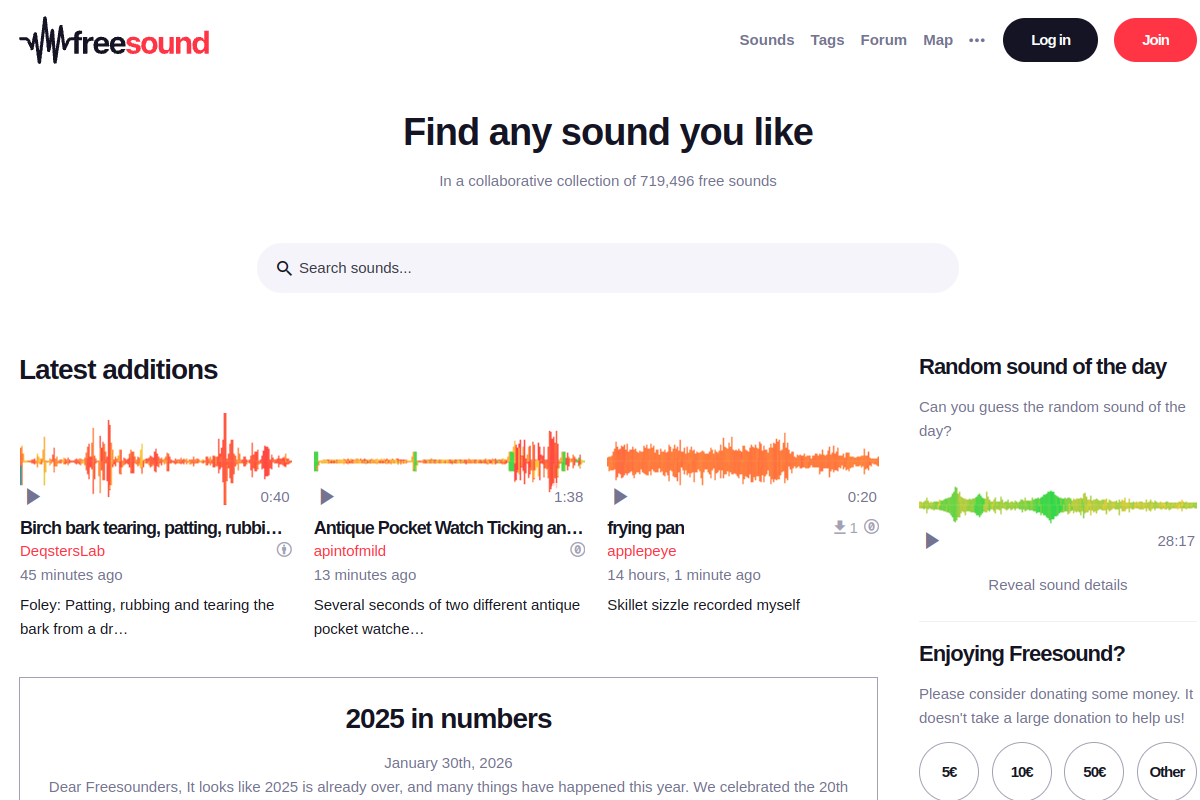Open DeqstersLab's user profile

pyautogui.click(x=62, y=551)
